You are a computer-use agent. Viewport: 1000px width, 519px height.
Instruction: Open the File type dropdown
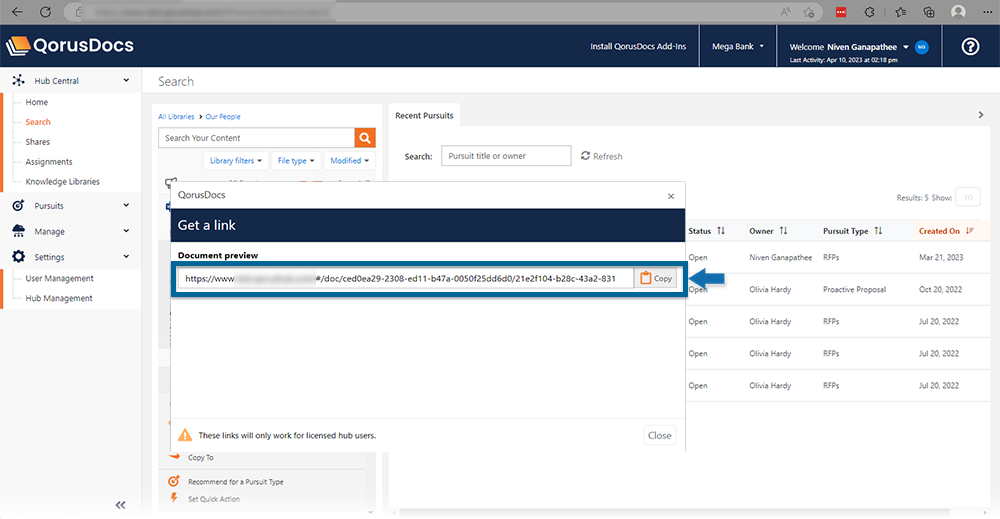(x=296, y=161)
